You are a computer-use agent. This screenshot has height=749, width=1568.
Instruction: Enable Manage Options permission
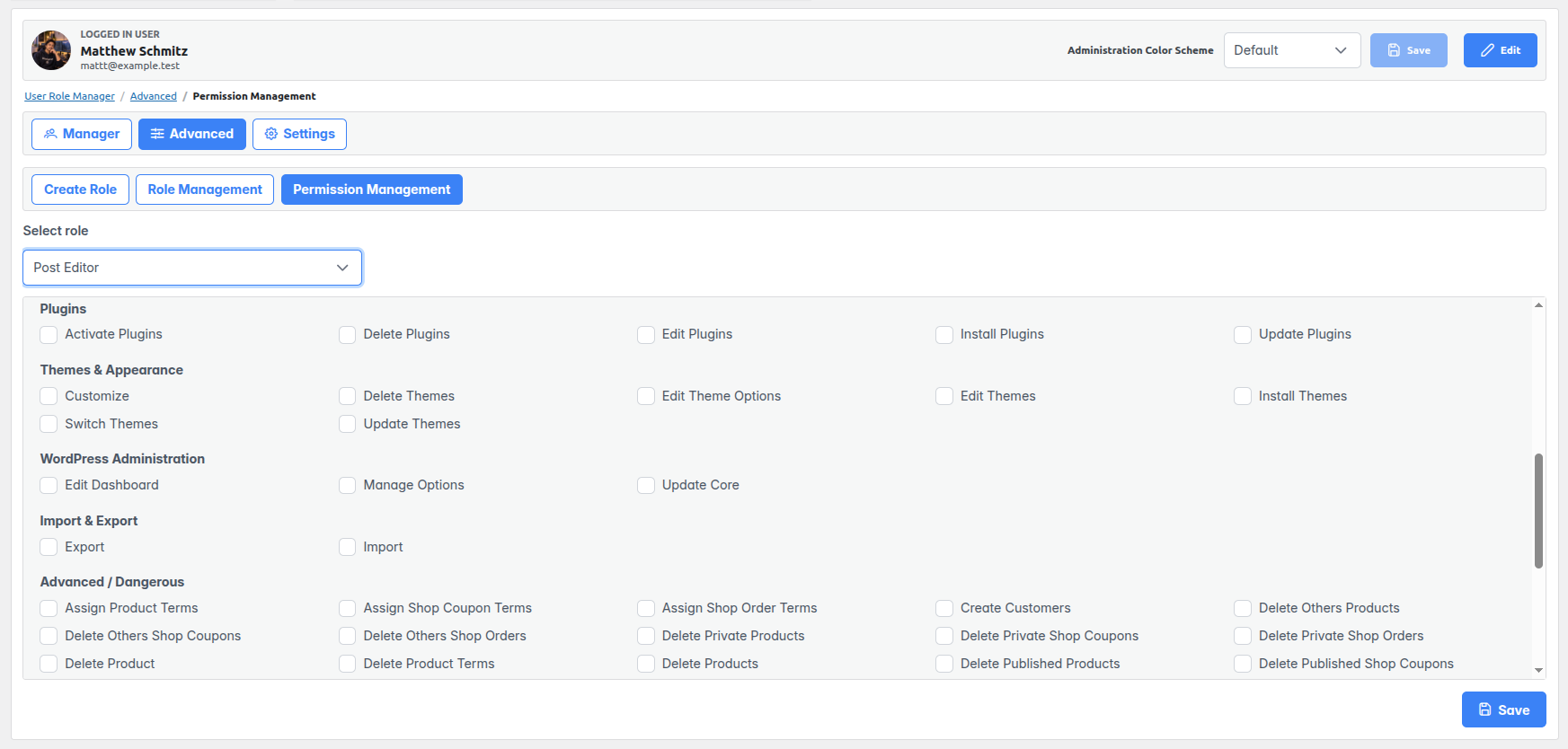click(x=347, y=486)
